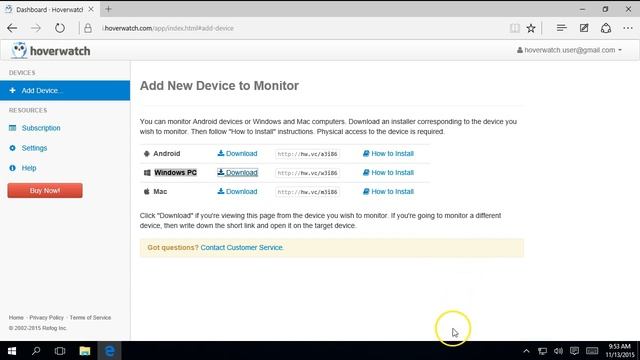Screen dimensions: 640x360
Task: Open a new browser tab
Action: [108, 9]
